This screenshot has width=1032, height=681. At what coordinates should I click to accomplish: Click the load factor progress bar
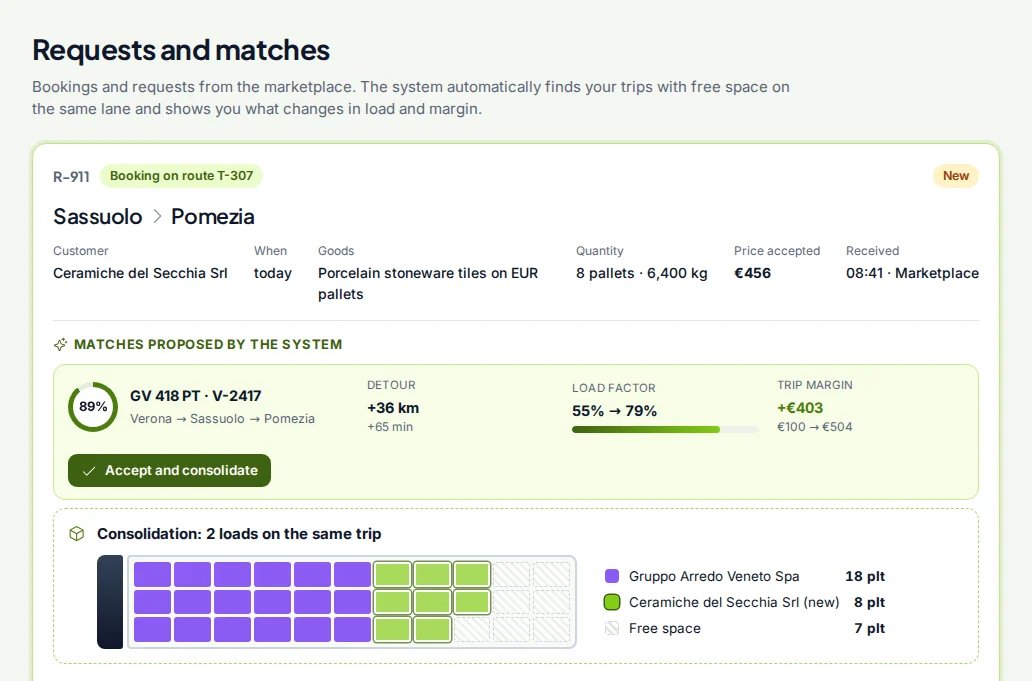point(665,430)
